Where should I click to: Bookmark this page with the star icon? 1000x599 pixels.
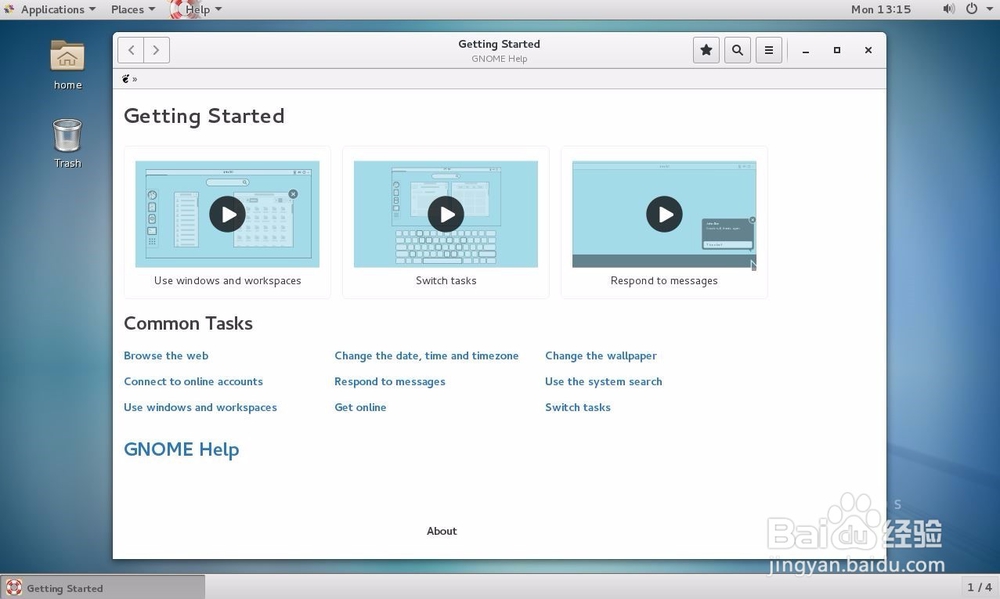pyautogui.click(x=706, y=50)
